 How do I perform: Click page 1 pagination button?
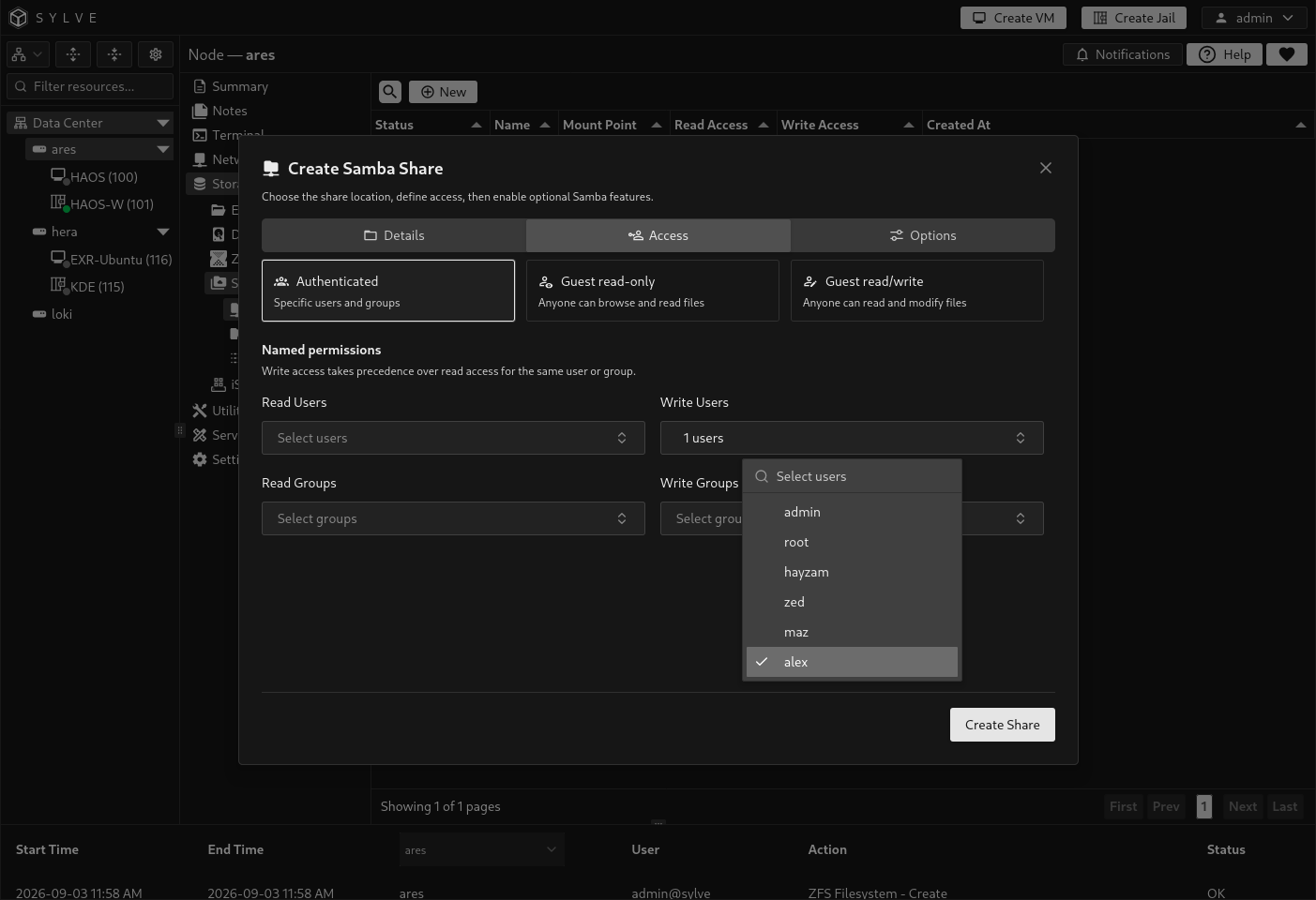(x=1204, y=806)
